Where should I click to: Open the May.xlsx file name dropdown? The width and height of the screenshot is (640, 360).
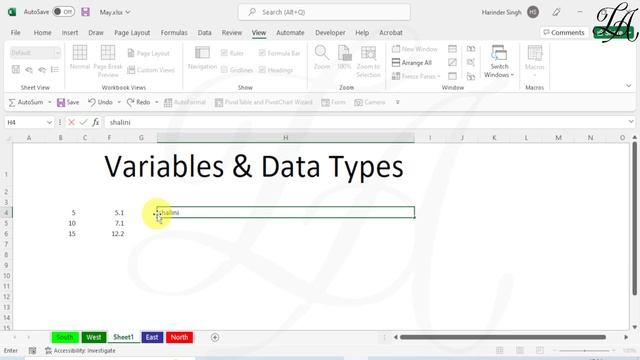(115, 12)
